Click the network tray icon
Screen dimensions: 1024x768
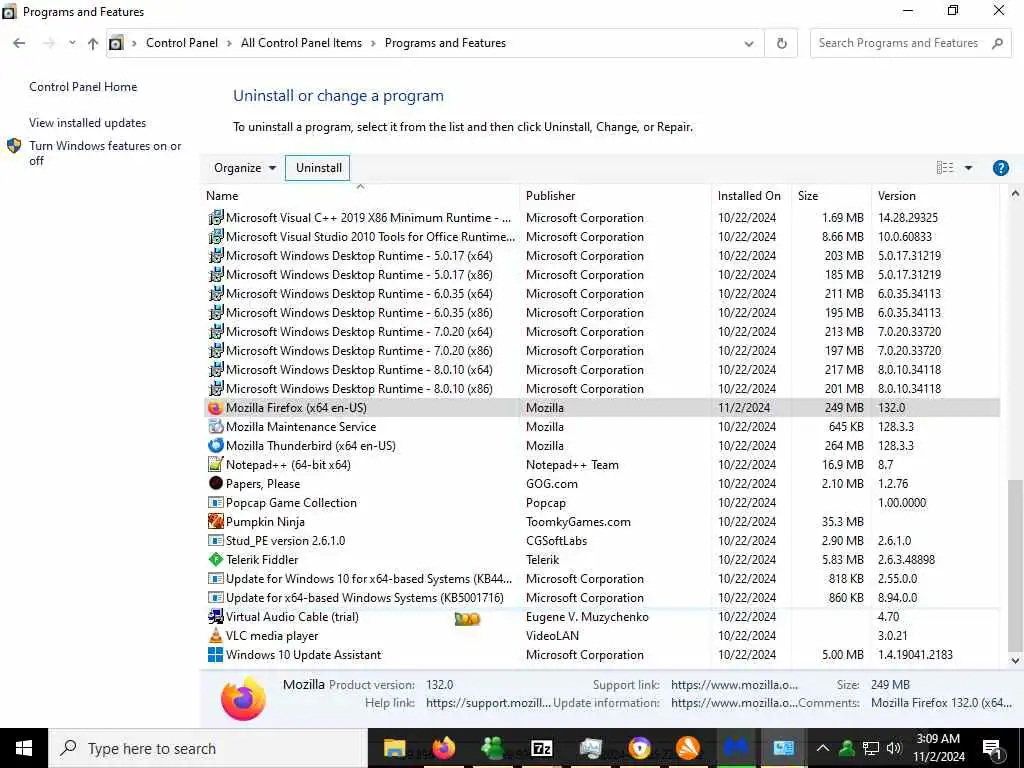pyautogui.click(x=871, y=748)
